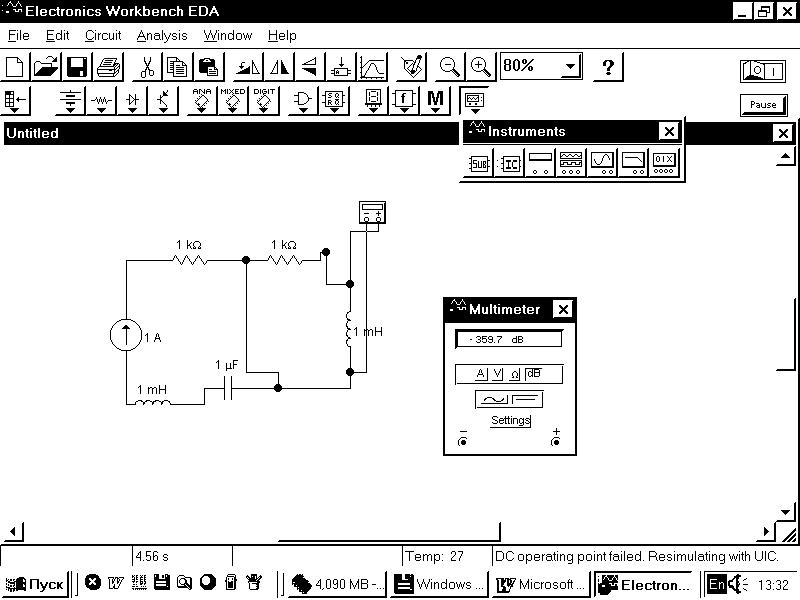Open the Window menu
Screen dimensions: 800x600
(x=228, y=36)
